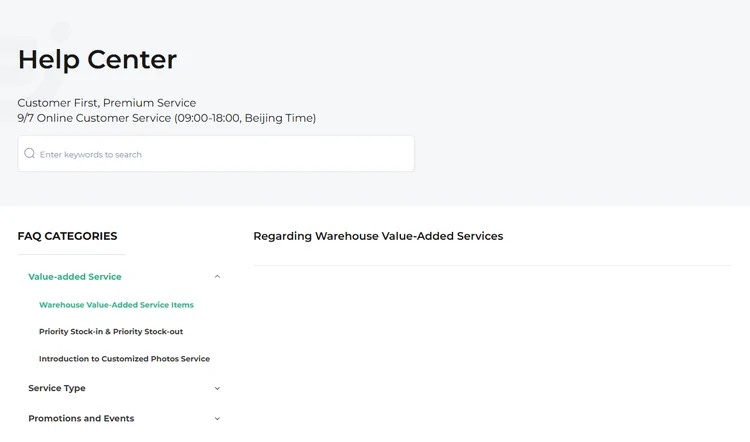The width and height of the screenshot is (750, 442).
Task: Open Introduction to Customized Photos Service
Action: coord(124,359)
